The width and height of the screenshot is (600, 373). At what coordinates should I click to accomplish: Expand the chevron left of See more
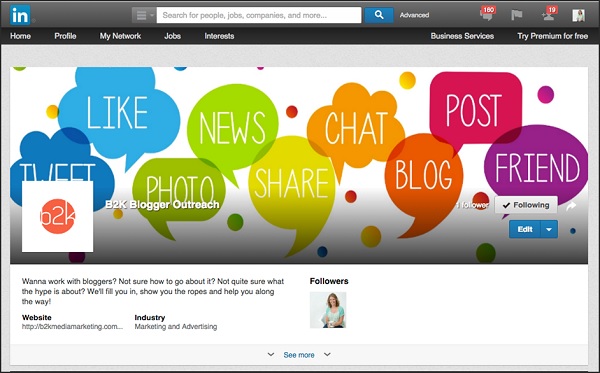(x=271, y=354)
